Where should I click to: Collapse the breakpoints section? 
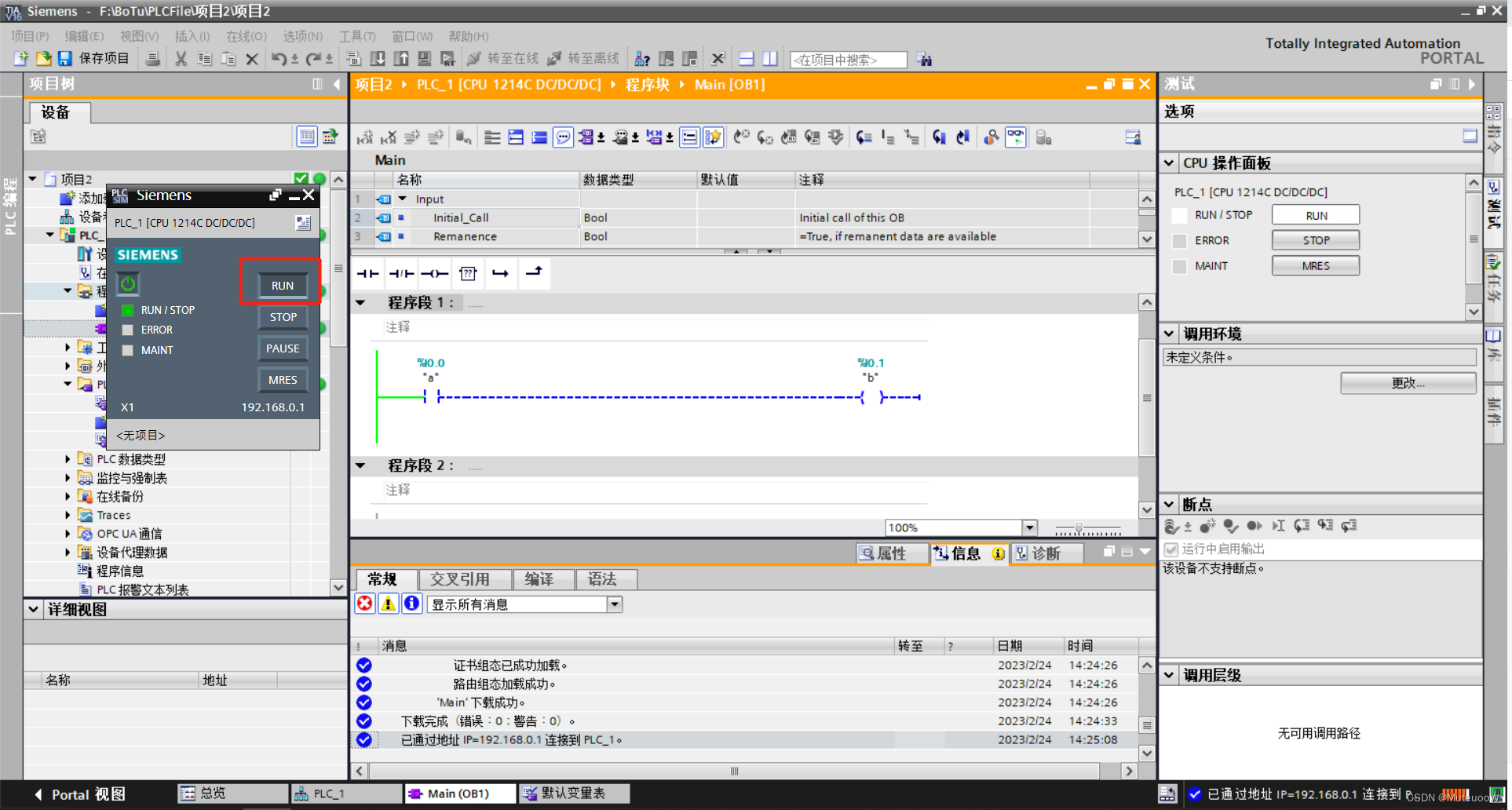1169,505
